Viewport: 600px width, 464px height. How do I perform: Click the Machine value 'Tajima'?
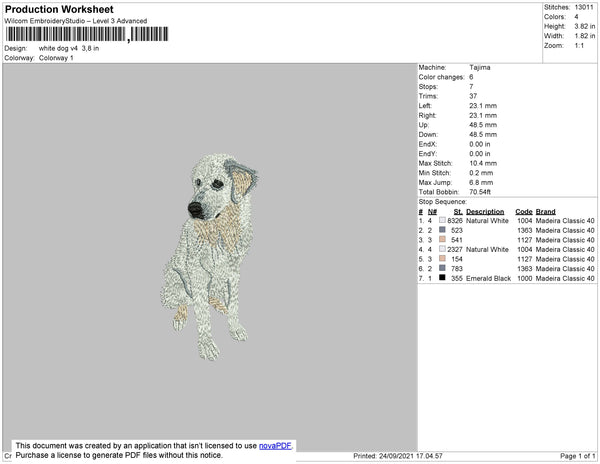pos(480,67)
